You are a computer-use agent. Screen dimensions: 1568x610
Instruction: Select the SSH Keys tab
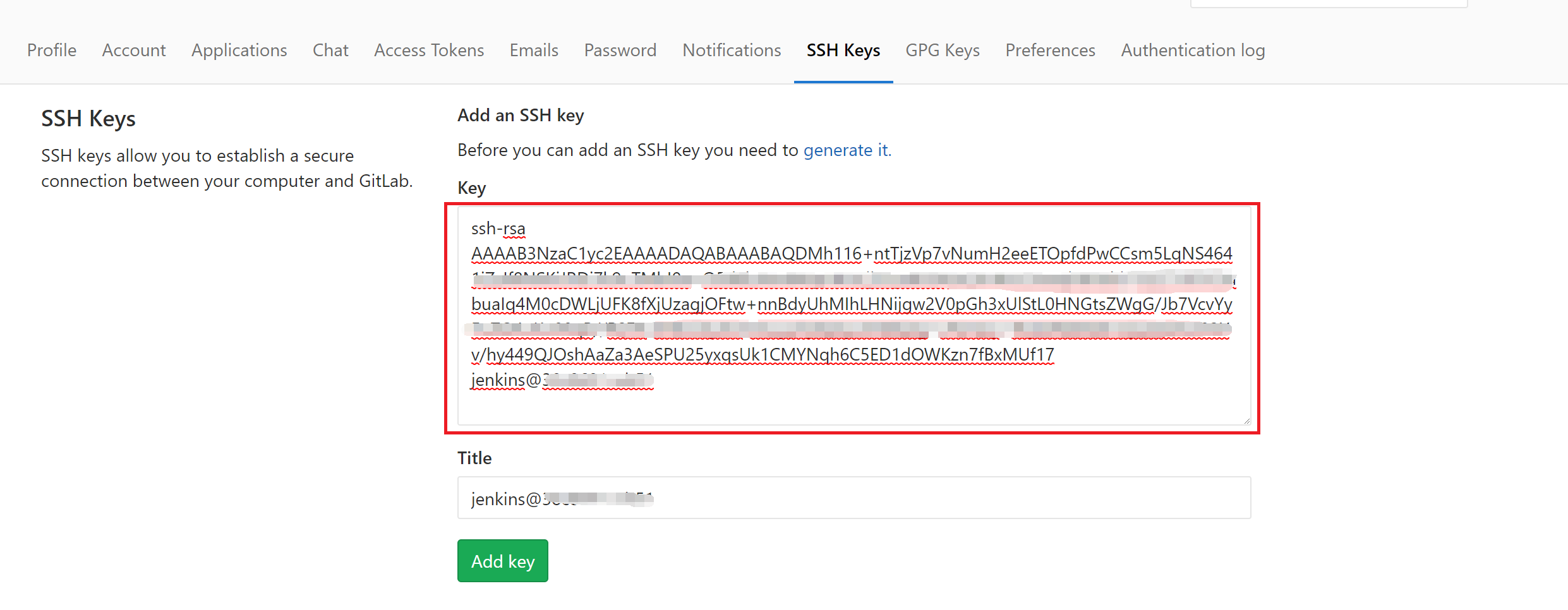click(843, 51)
